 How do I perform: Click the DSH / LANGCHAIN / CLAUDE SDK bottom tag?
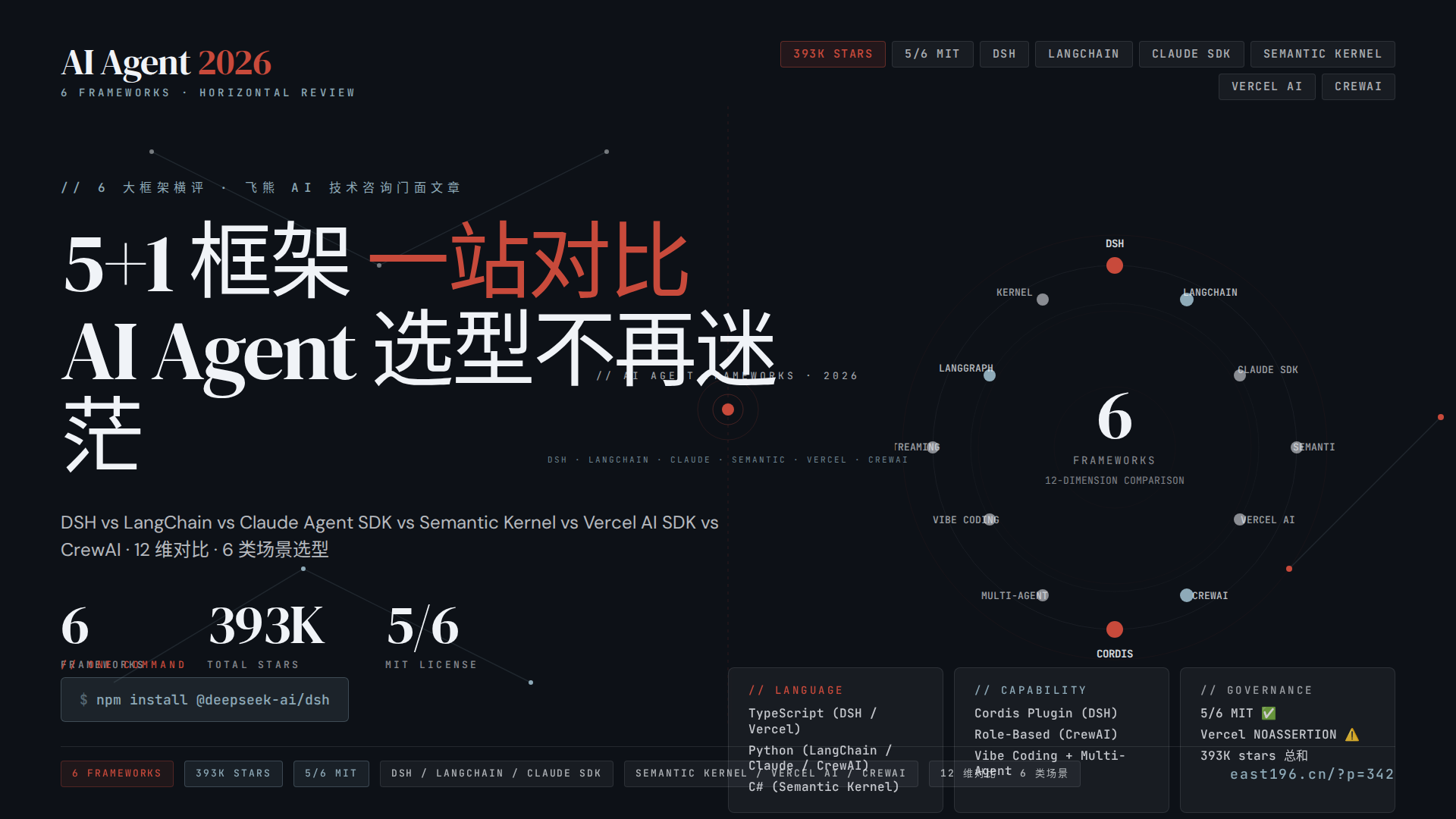point(497,773)
